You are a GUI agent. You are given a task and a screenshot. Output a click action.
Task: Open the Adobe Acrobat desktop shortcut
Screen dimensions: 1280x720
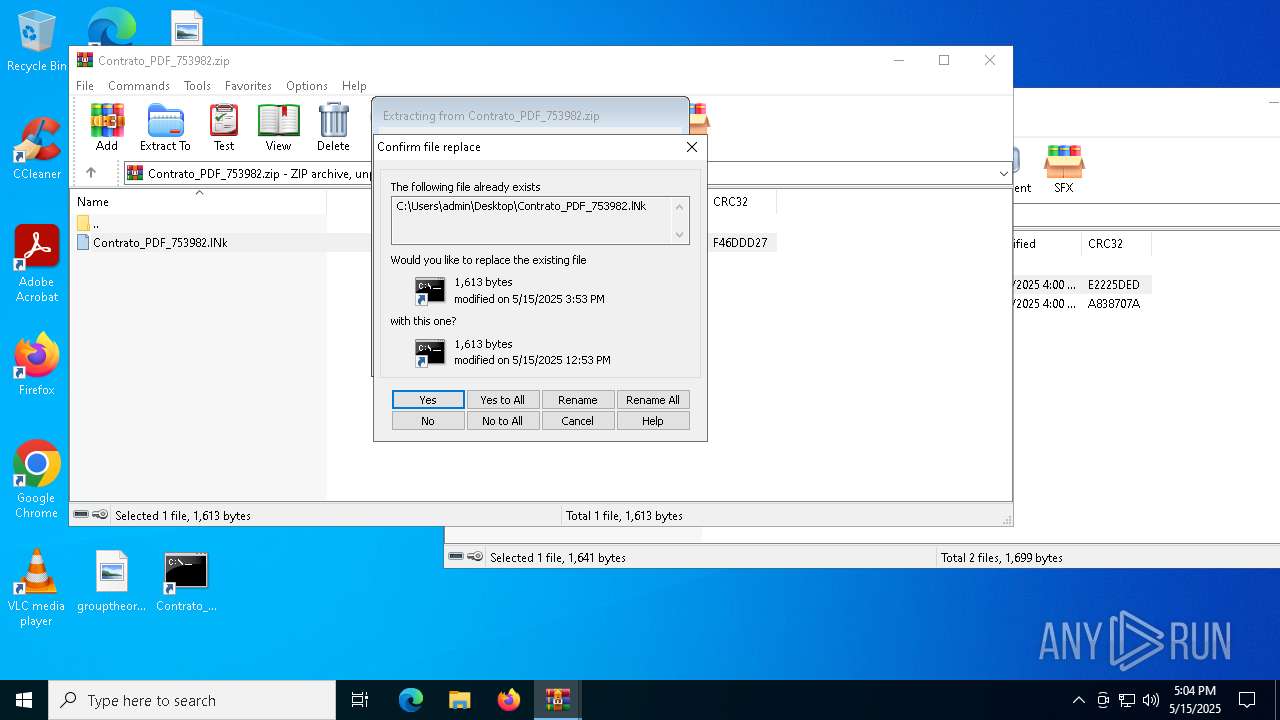(x=37, y=264)
